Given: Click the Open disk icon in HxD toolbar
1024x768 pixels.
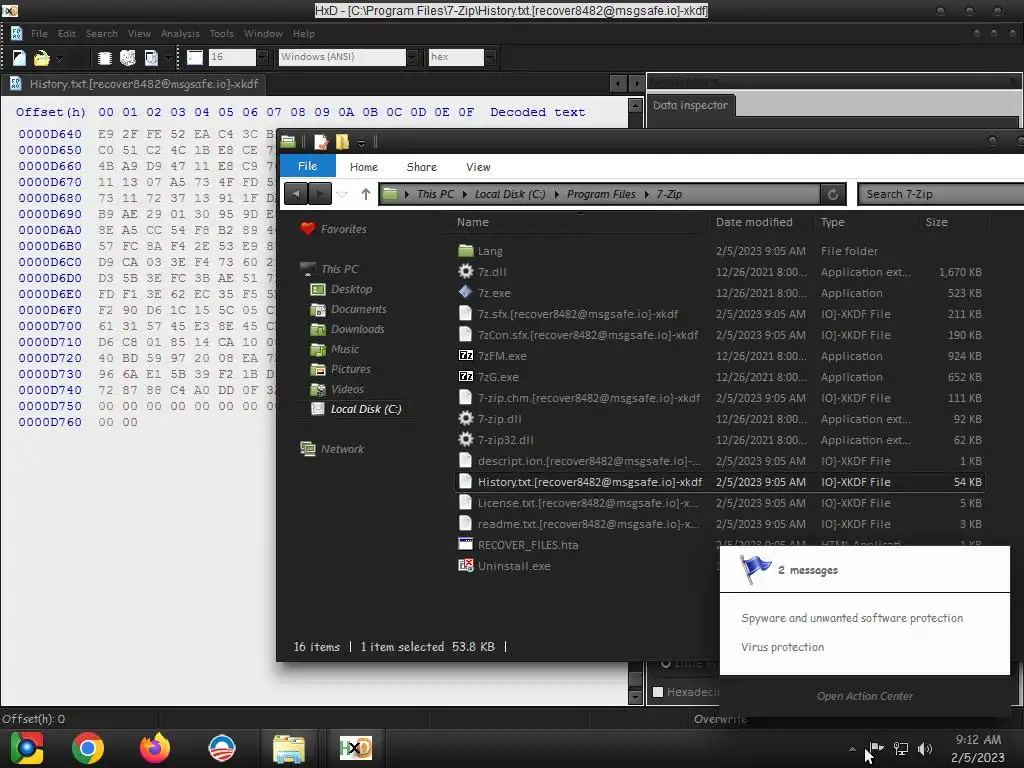Looking at the screenshot, I should point(128,58).
